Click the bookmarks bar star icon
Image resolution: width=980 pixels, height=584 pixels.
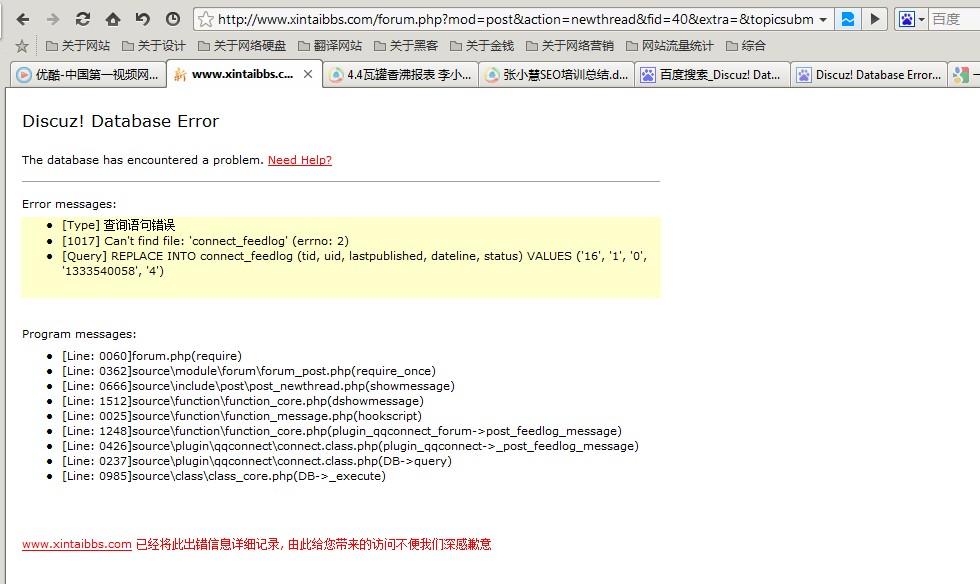coord(22,46)
